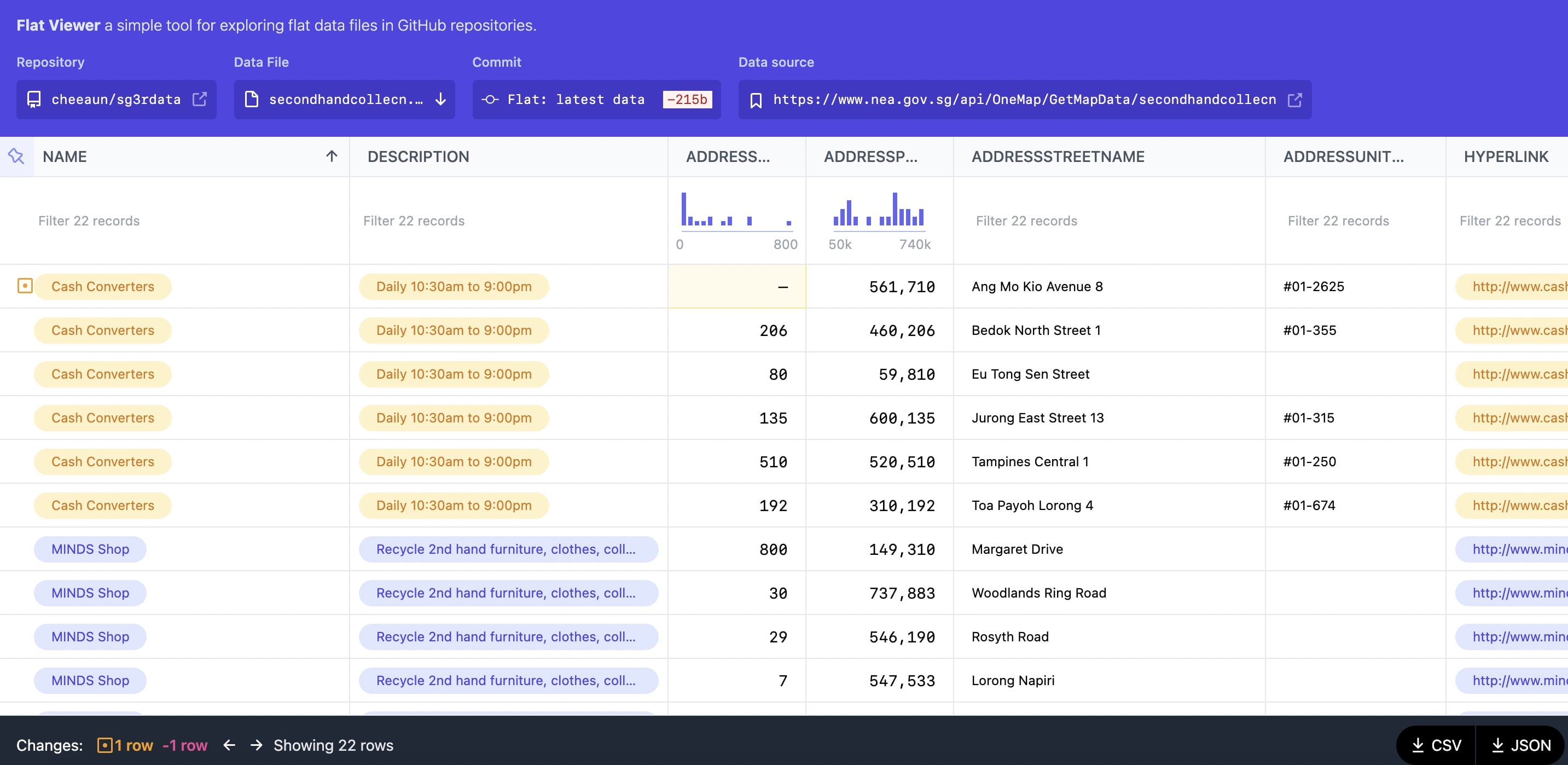Download data as JSON
Image resolution: width=1568 pixels, height=765 pixels.
(1520, 745)
